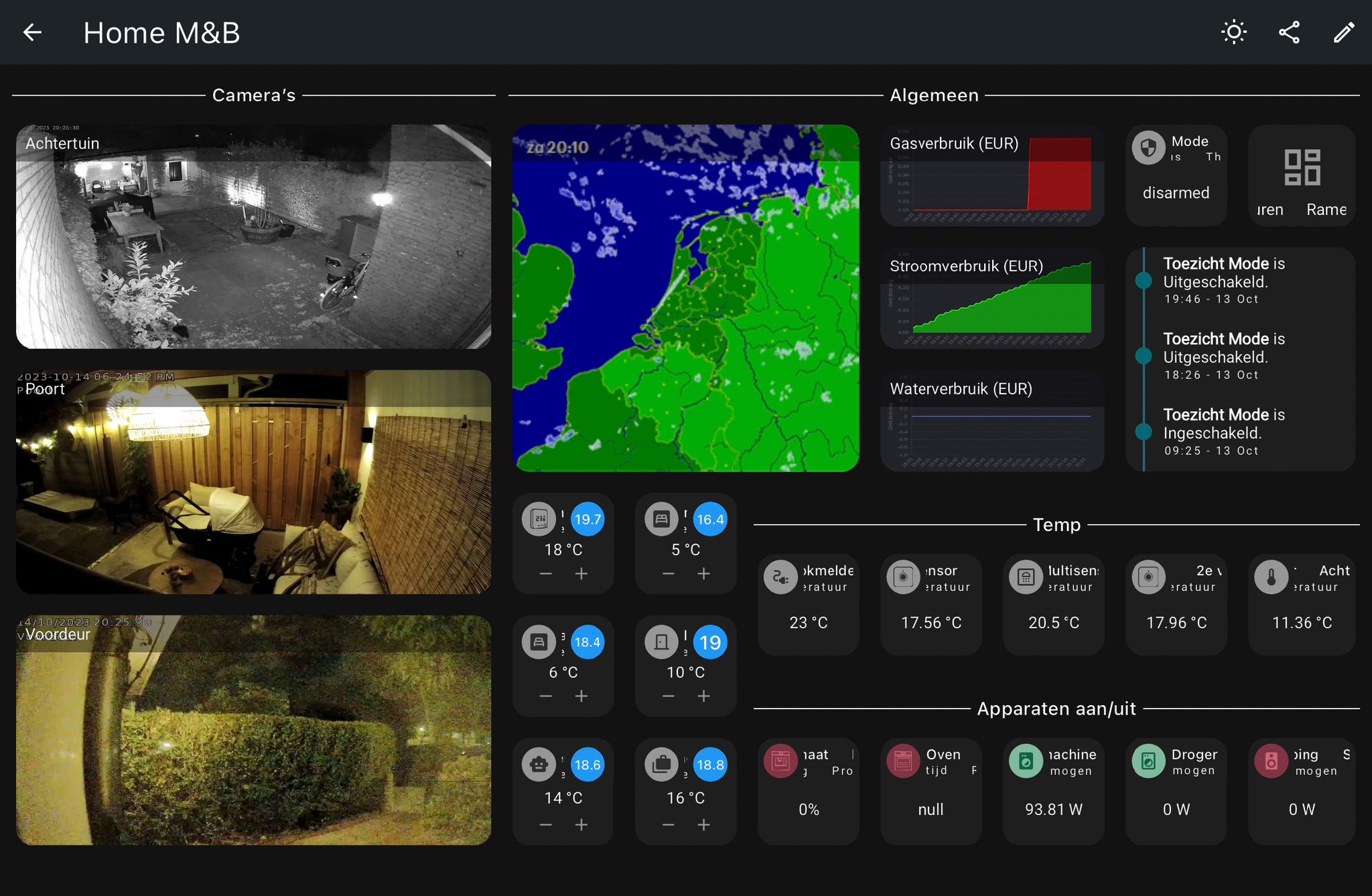Viewport: 1372px width, 896px height.
Task: Click the shield icon on the Mode card
Action: pyautogui.click(x=1148, y=147)
